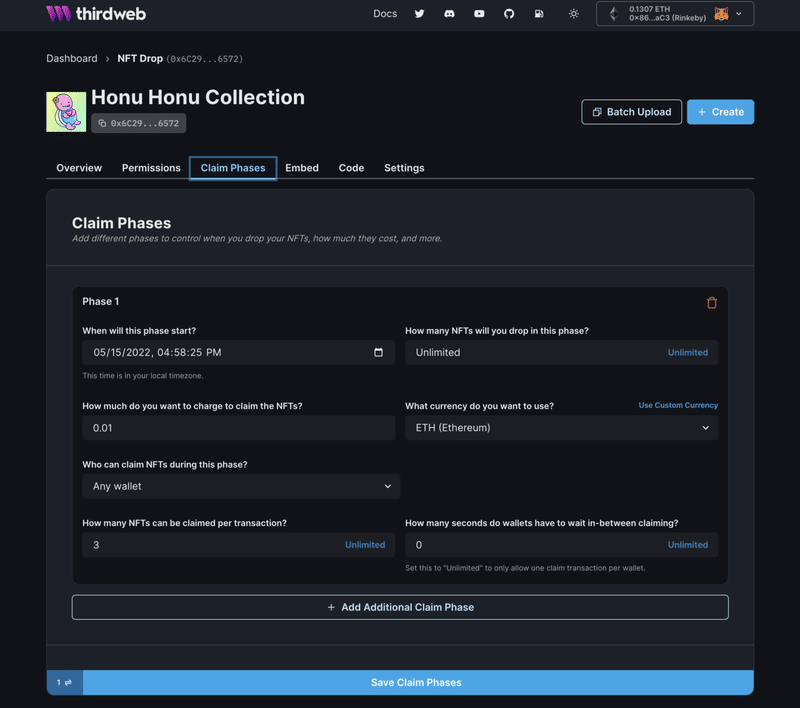800x708 pixels.
Task: Click the per-transaction claim field
Action: pos(239,545)
